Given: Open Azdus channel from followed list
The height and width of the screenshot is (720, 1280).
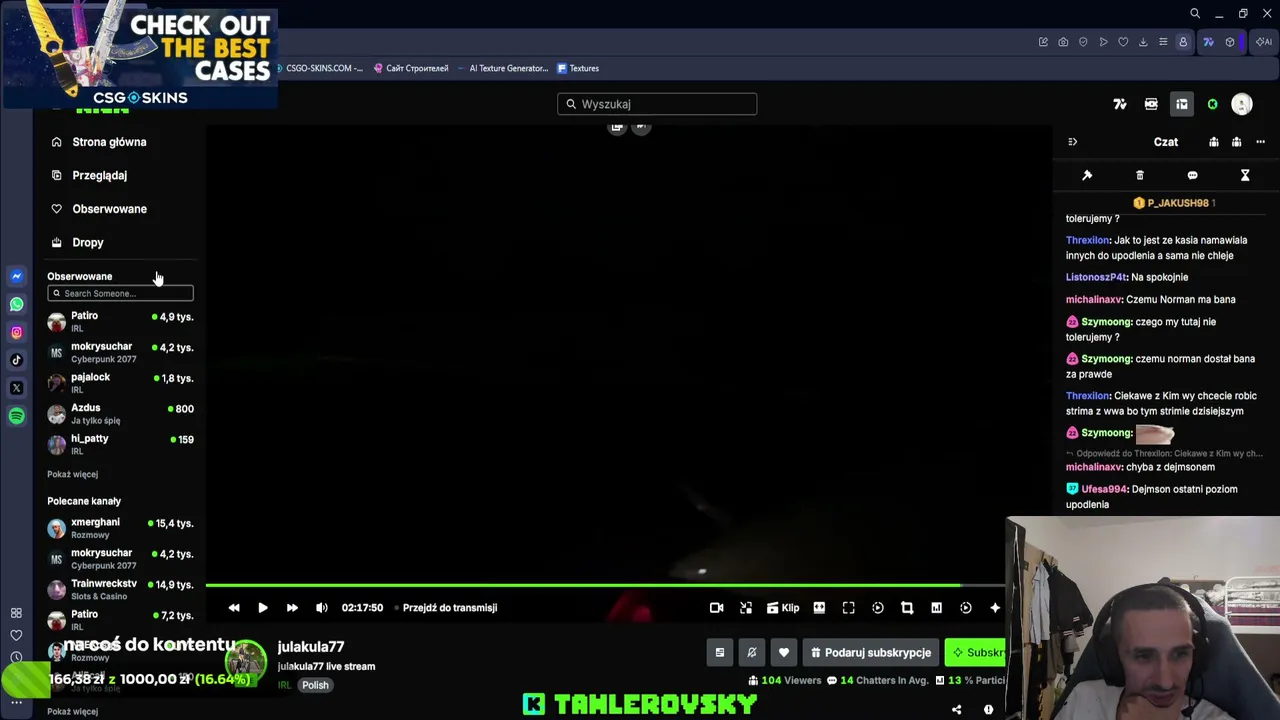Looking at the screenshot, I should (x=120, y=413).
